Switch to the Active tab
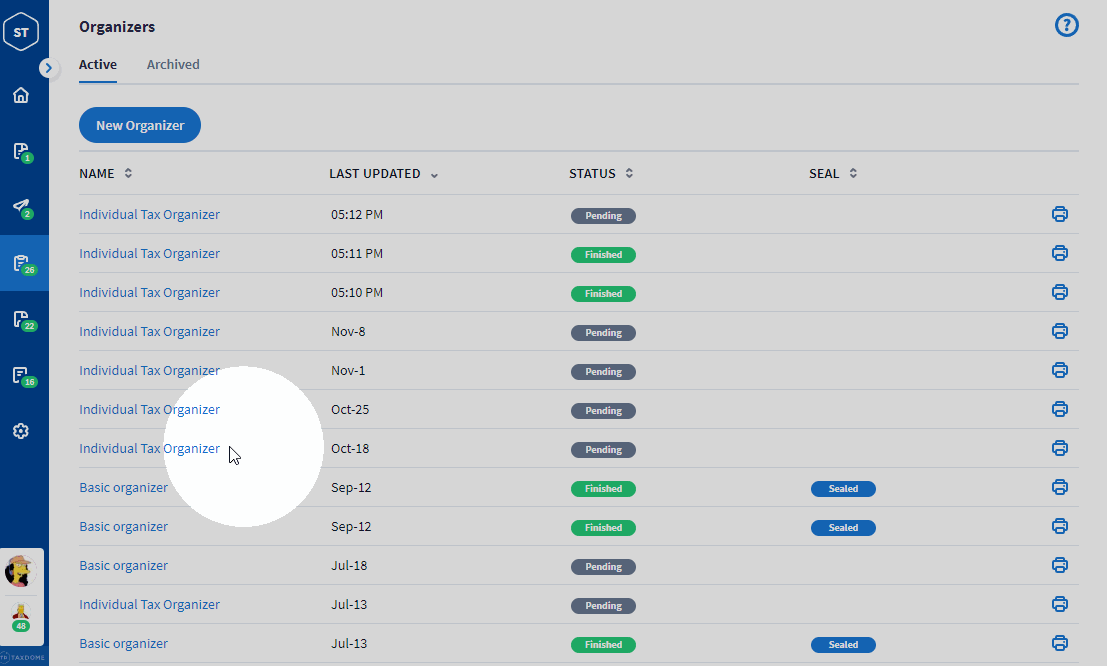Image resolution: width=1107 pixels, height=666 pixels. click(97, 64)
